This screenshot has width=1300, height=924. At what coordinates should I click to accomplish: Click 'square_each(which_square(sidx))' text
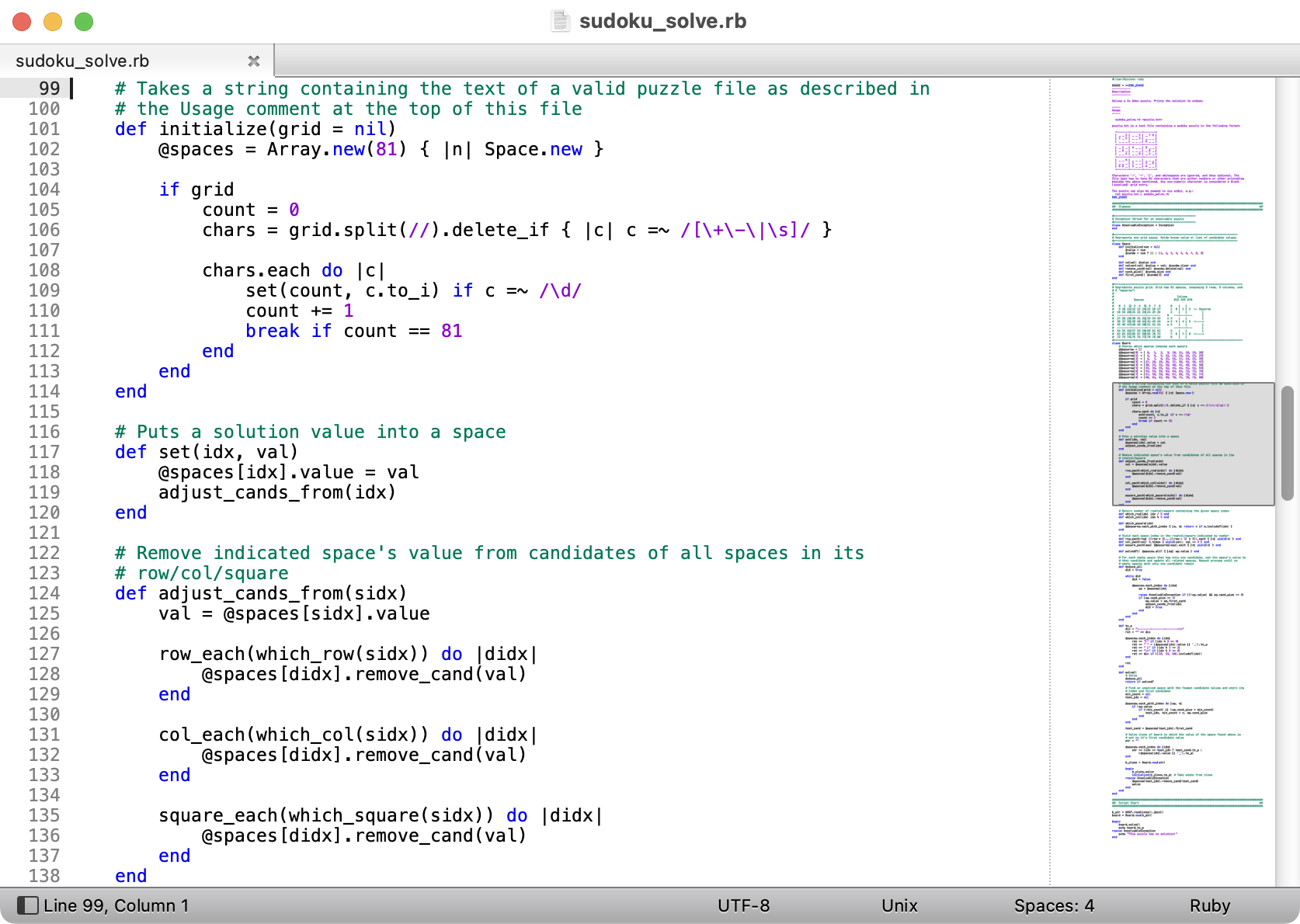[x=326, y=815]
